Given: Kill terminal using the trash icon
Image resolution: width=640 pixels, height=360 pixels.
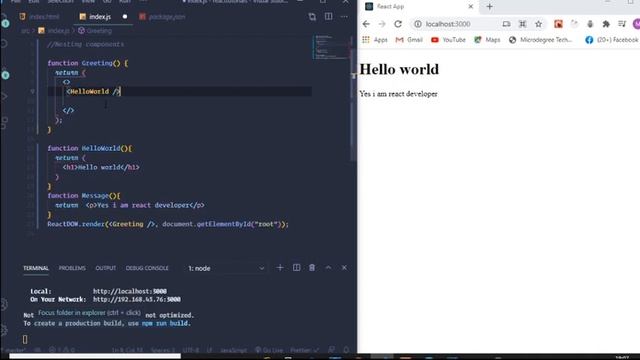Looking at the screenshot, I should (312, 268).
